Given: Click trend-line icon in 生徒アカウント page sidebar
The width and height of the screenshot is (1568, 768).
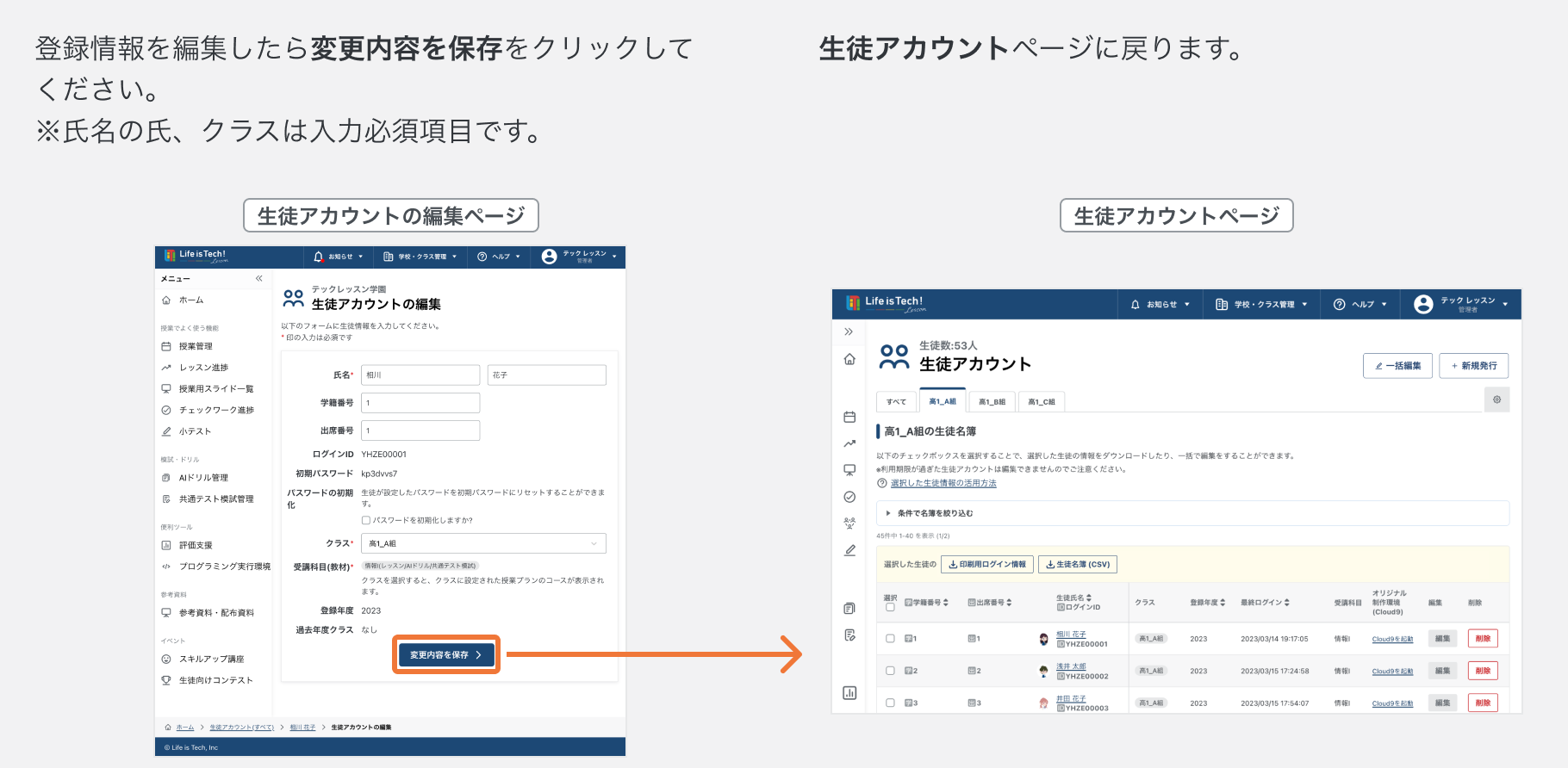Looking at the screenshot, I should (x=849, y=443).
